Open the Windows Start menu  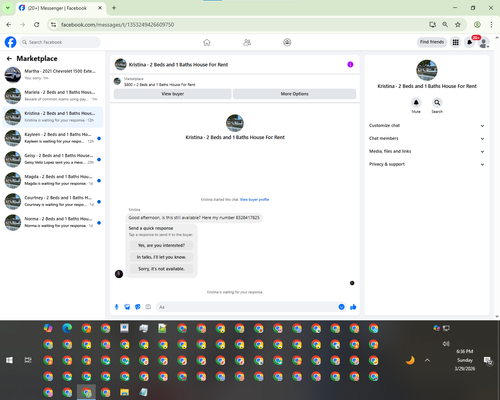(9, 360)
